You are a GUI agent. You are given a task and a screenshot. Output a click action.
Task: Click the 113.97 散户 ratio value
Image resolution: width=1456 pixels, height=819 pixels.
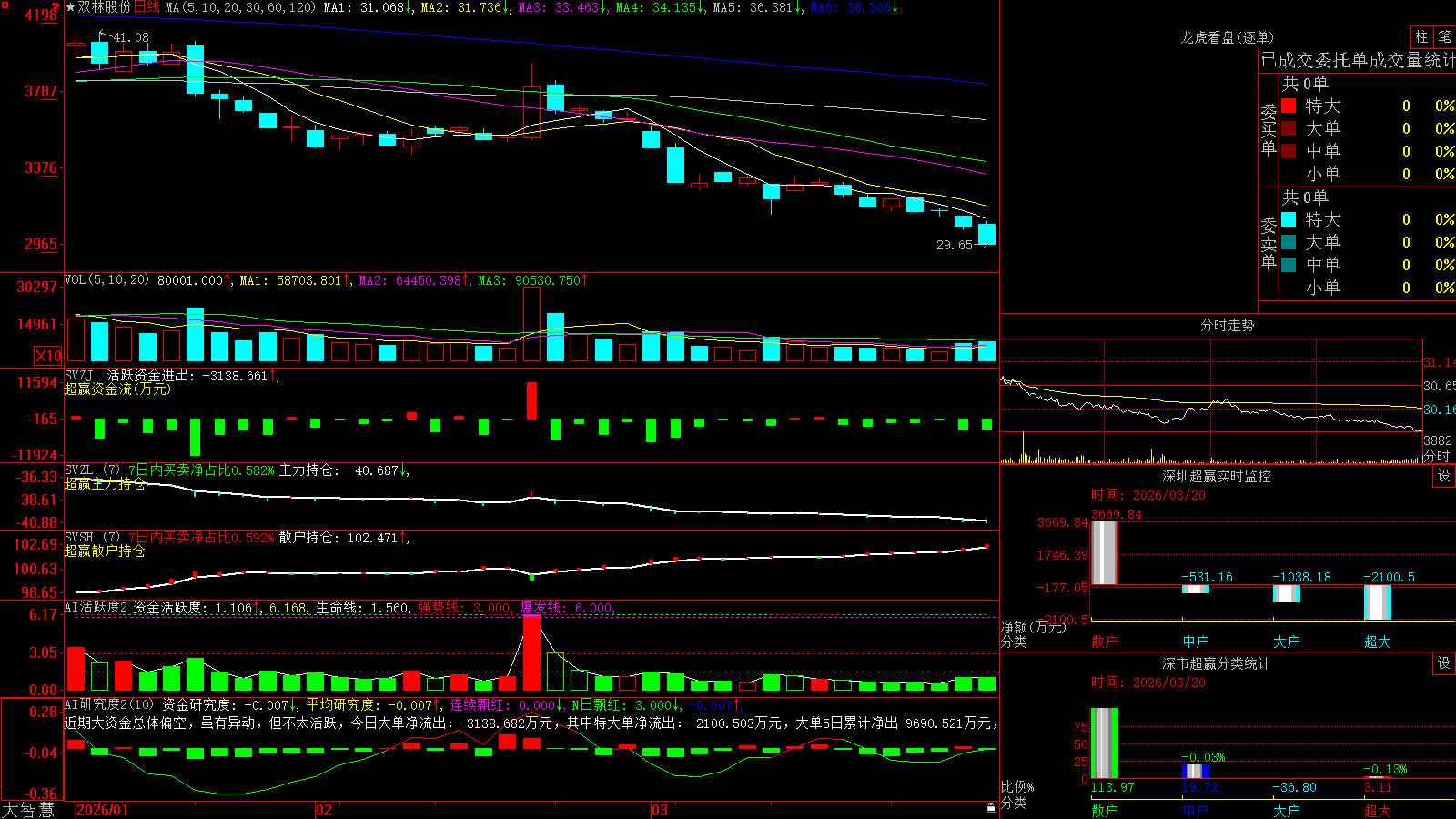point(1113,787)
